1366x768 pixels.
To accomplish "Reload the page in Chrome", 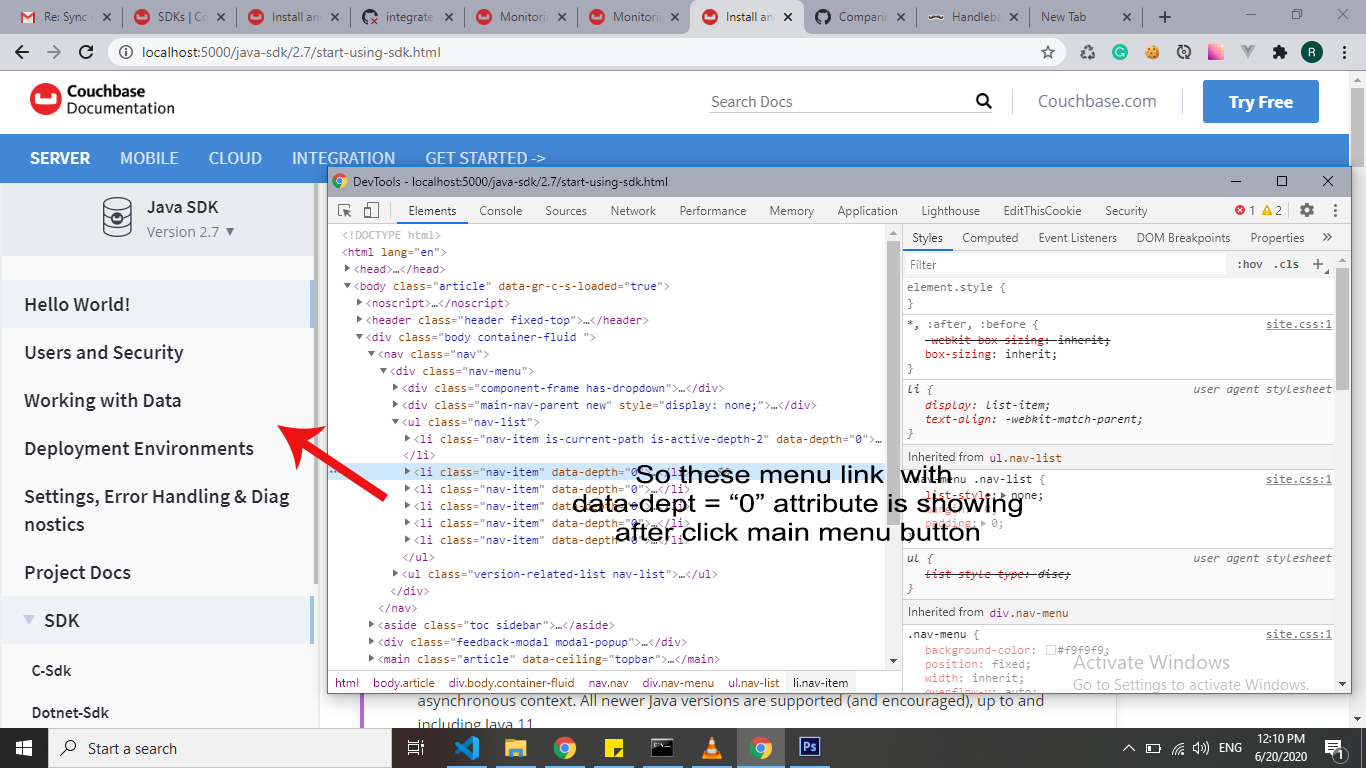I will tap(86, 52).
